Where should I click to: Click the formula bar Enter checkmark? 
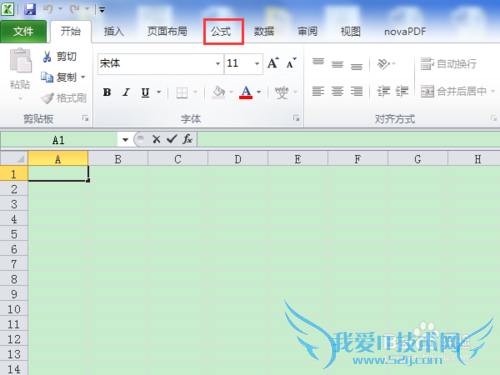coord(172,139)
